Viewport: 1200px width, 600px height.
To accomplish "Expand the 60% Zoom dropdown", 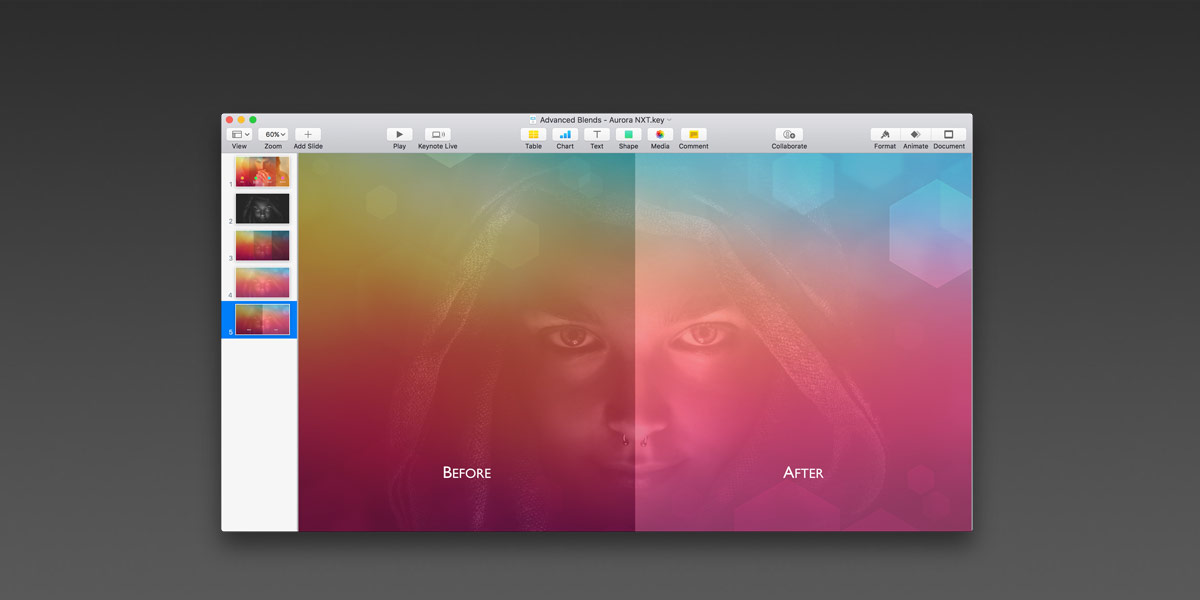I will pos(273,134).
